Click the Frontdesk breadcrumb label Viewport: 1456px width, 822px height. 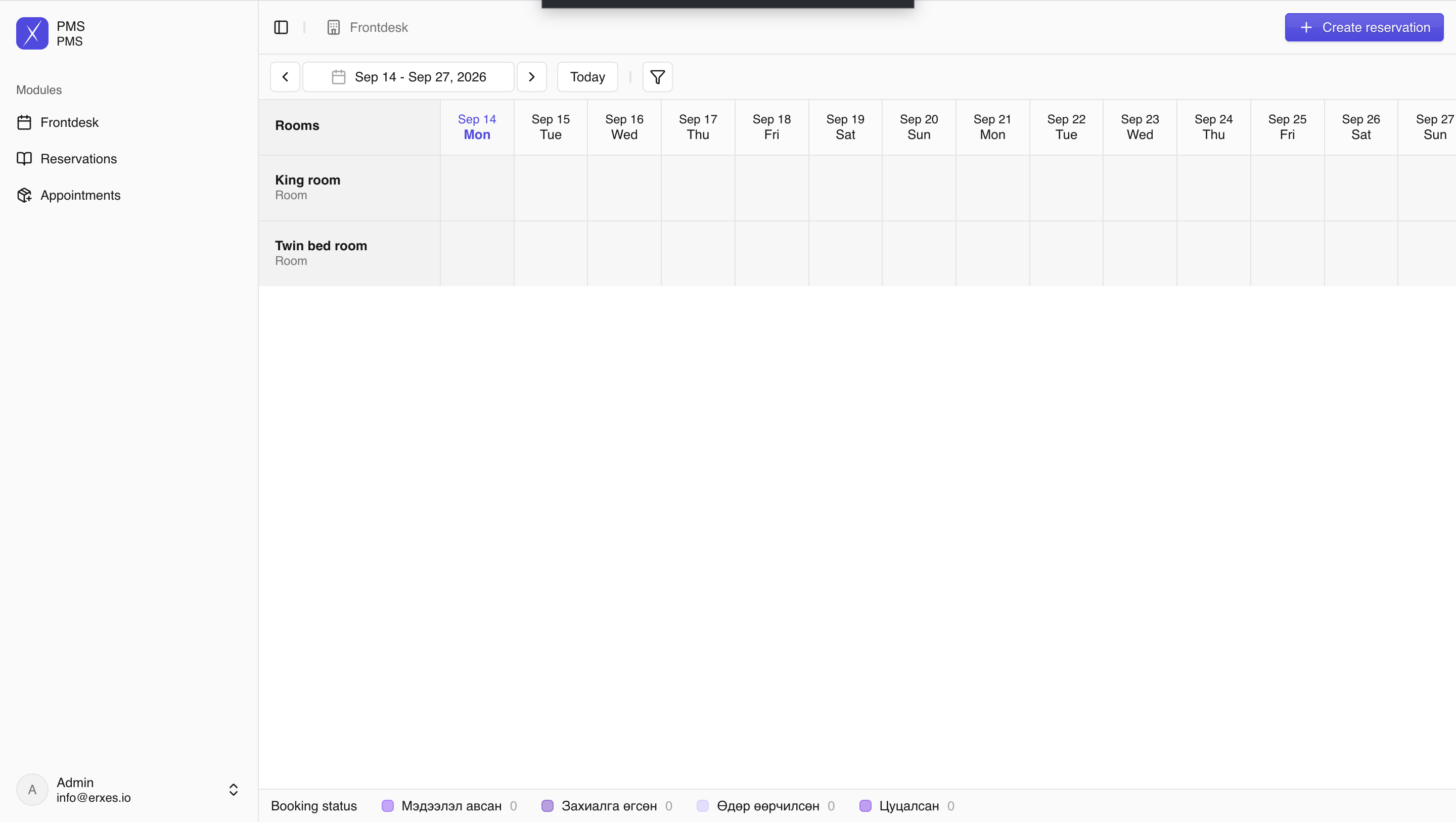(x=379, y=27)
